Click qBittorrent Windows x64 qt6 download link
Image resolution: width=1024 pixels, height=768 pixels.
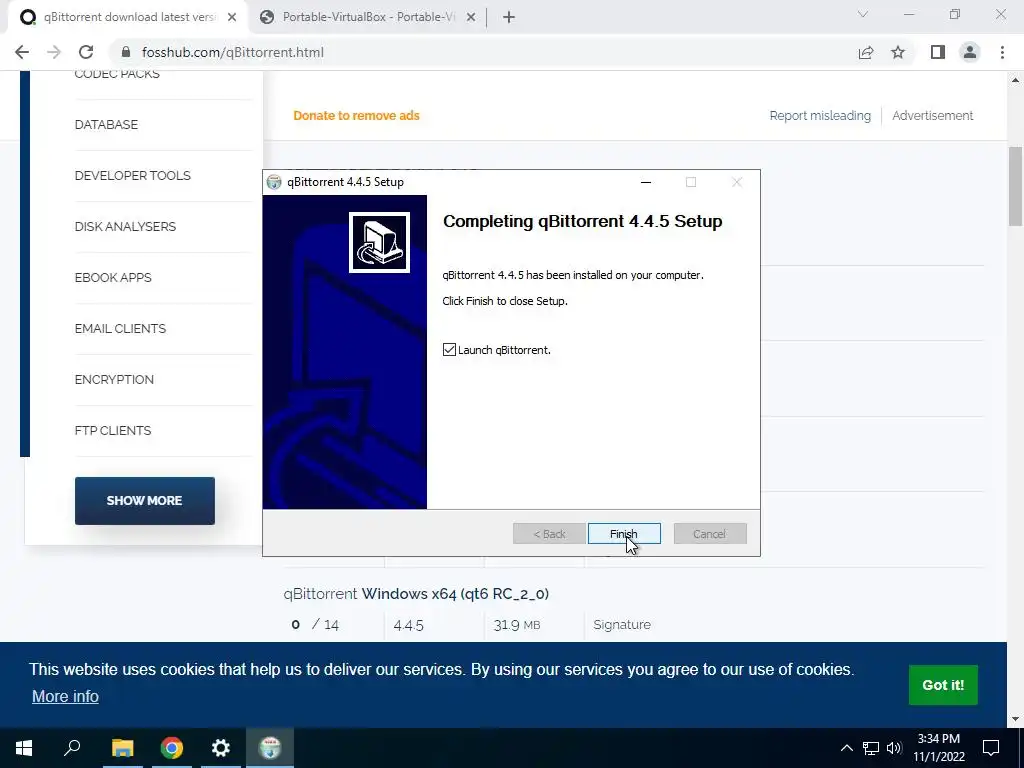click(x=416, y=594)
